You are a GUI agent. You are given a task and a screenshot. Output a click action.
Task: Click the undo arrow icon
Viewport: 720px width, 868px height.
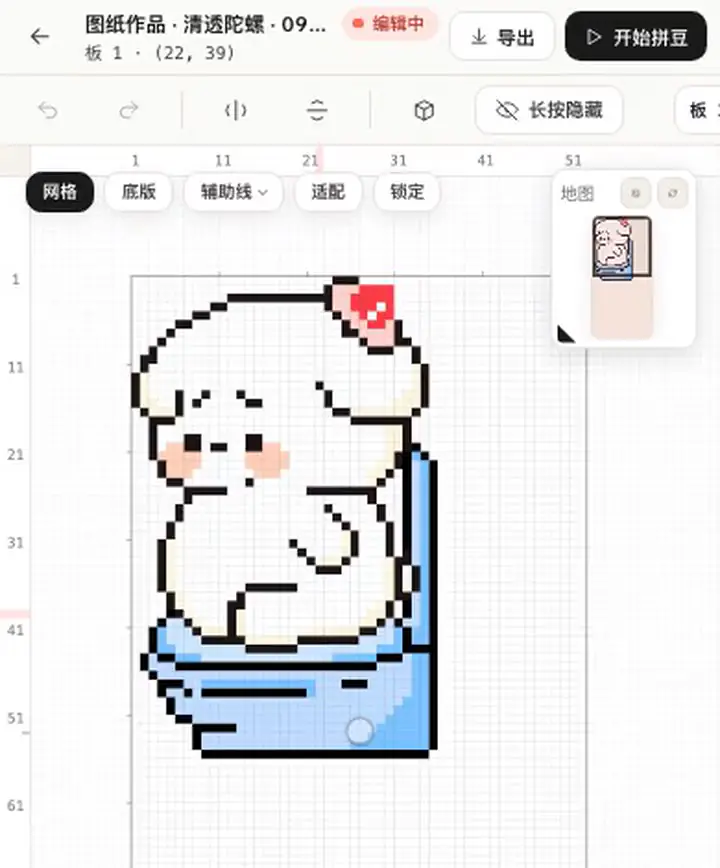48,111
